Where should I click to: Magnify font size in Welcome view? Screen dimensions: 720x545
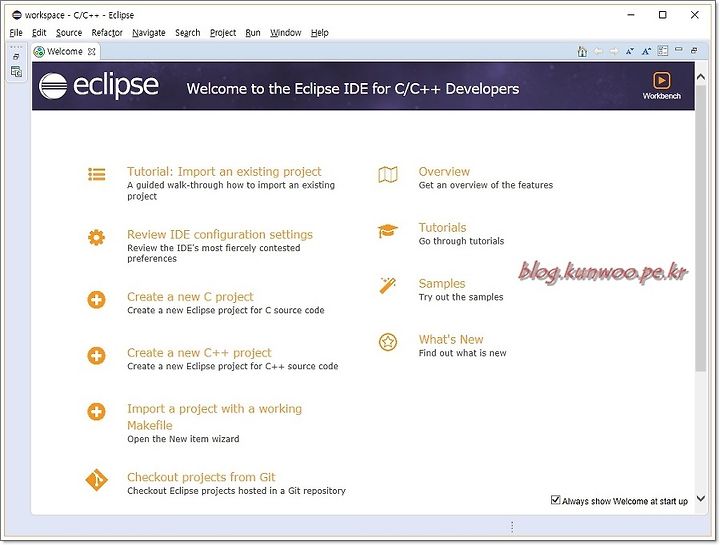click(x=646, y=51)
